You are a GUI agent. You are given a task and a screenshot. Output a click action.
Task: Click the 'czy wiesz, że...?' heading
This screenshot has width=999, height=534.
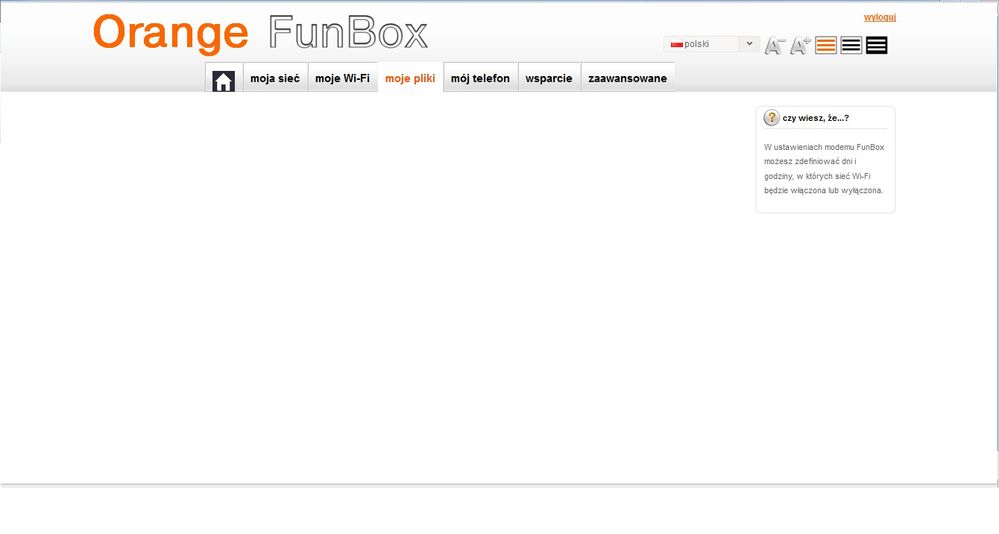816,118
